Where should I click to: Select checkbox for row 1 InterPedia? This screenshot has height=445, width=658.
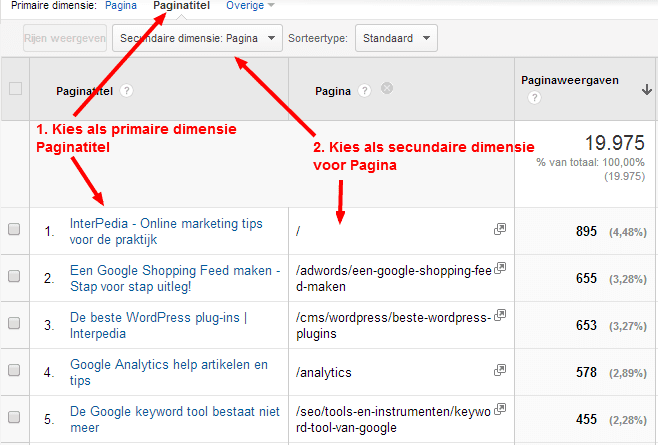tap(14, 229)
